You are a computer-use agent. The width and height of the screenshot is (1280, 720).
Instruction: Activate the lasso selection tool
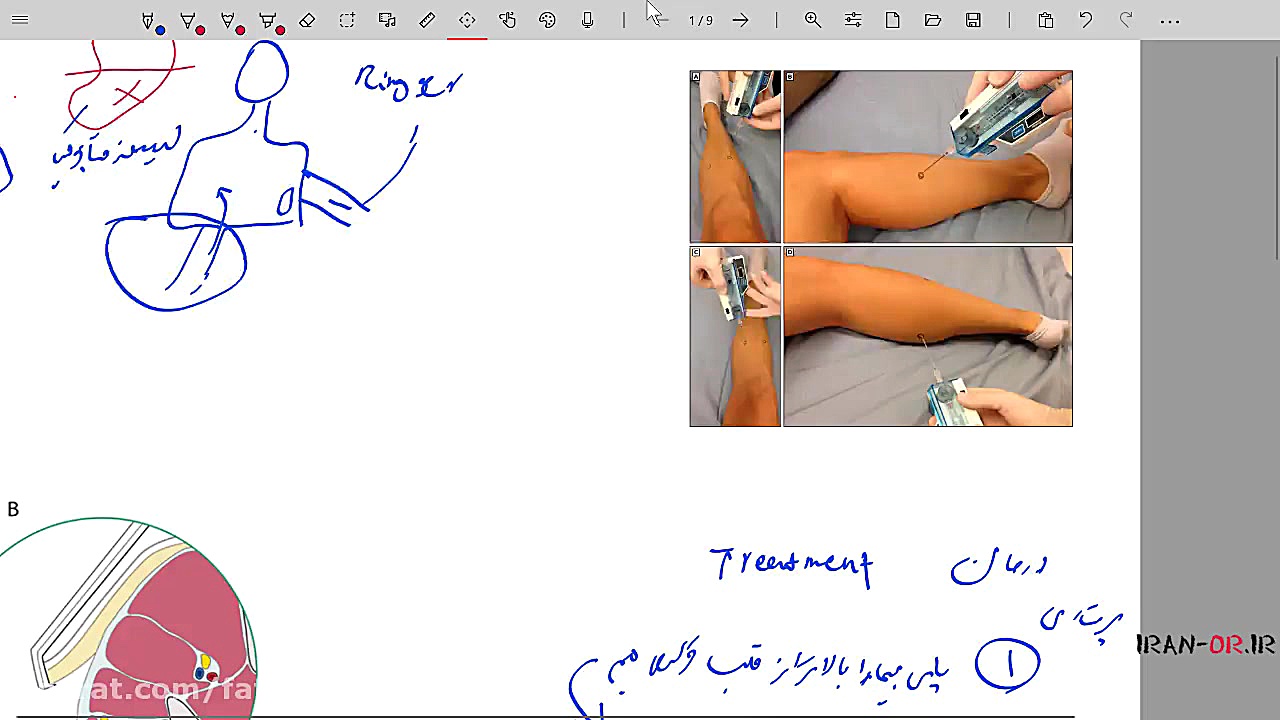coord(347,21)
